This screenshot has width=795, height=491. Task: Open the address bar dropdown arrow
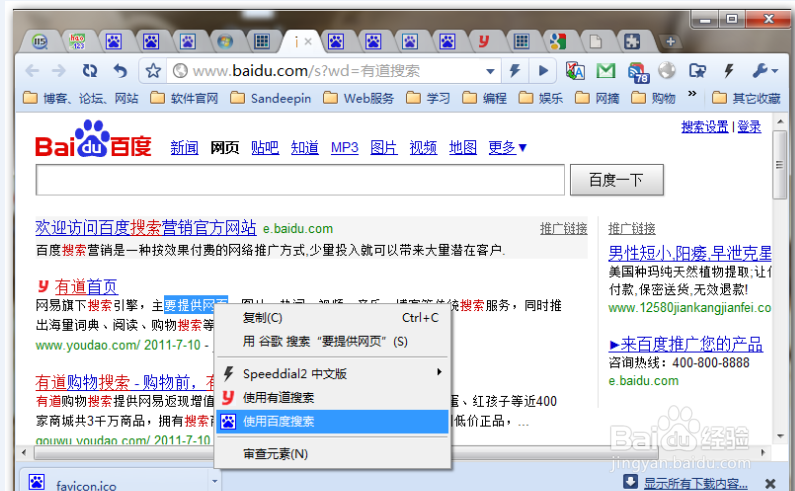490,71
